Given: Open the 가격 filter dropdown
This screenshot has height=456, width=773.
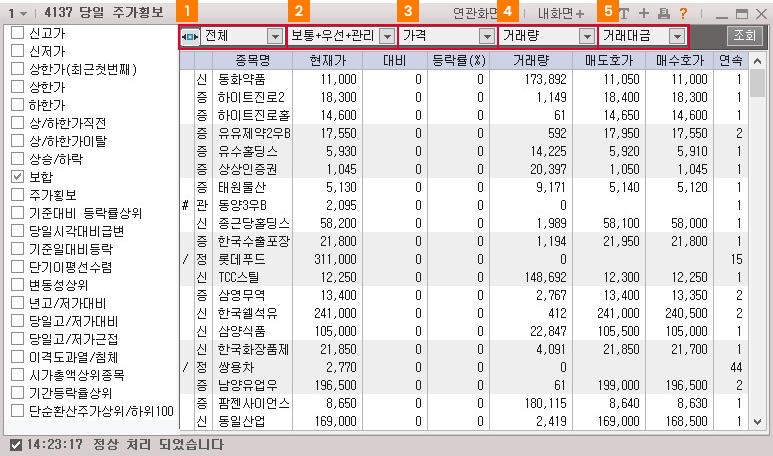Looking at the screenshot, I should click(x=487, y=36).
